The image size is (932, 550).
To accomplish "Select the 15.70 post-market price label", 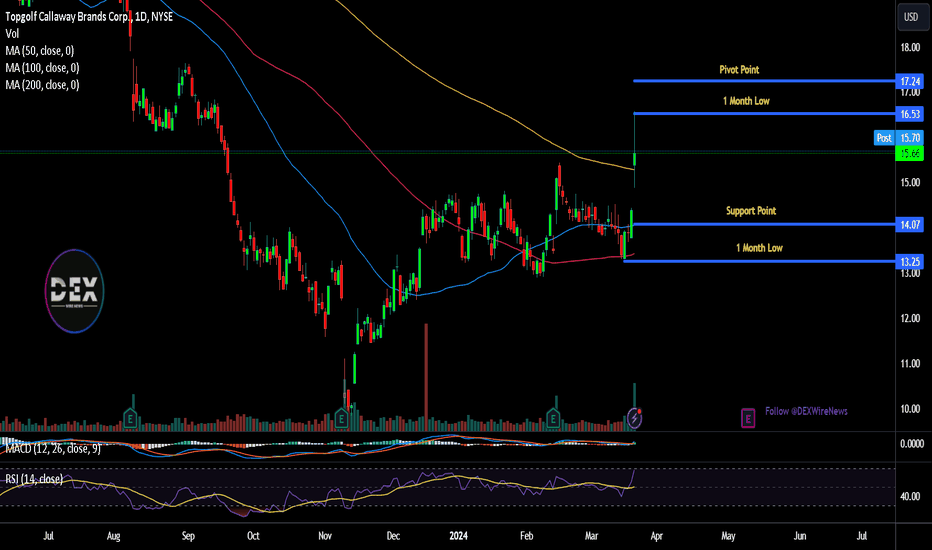I will click(x=910, y=138).
